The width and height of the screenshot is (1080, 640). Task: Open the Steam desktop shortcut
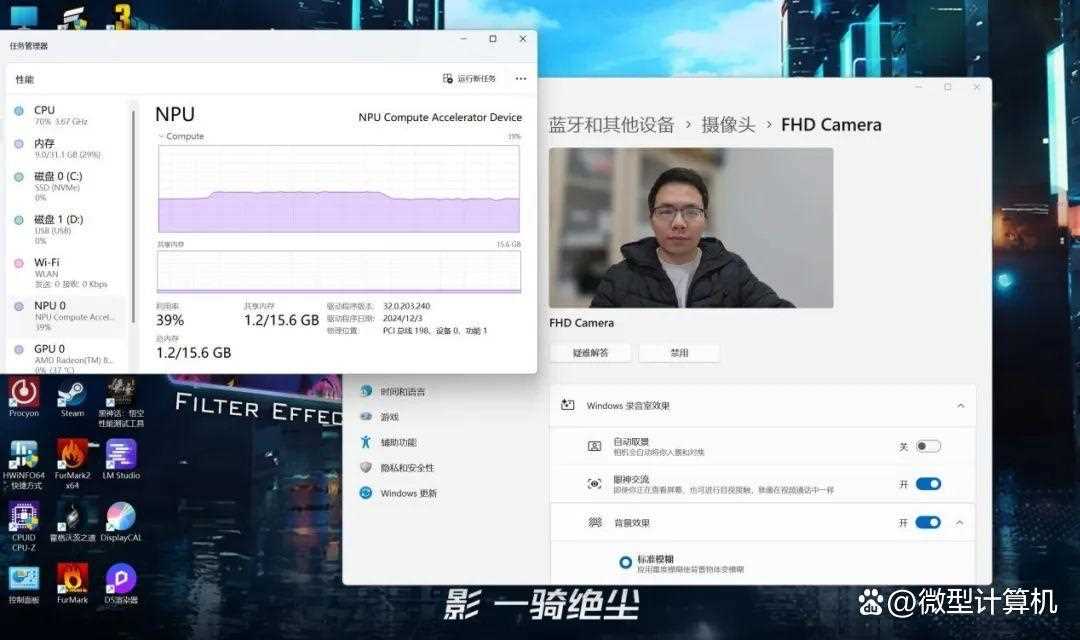click(72, 393)
